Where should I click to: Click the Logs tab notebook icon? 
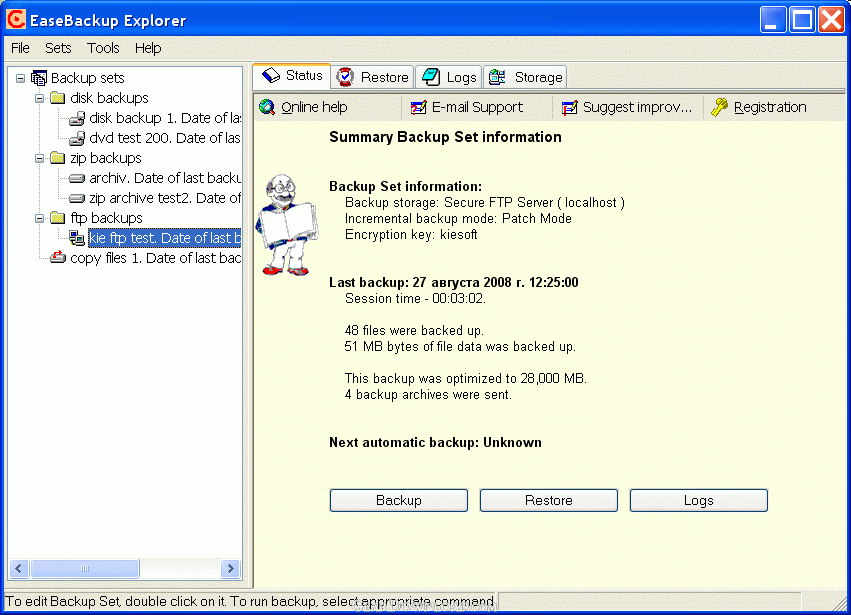(x=431, y=77)
